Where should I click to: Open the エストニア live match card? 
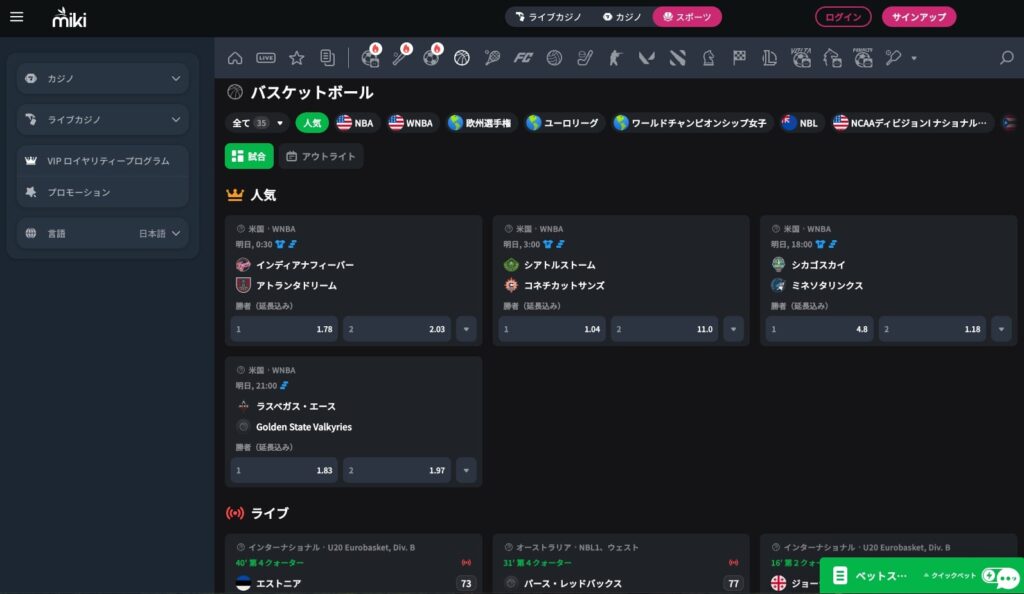click(x=353, y=565)
